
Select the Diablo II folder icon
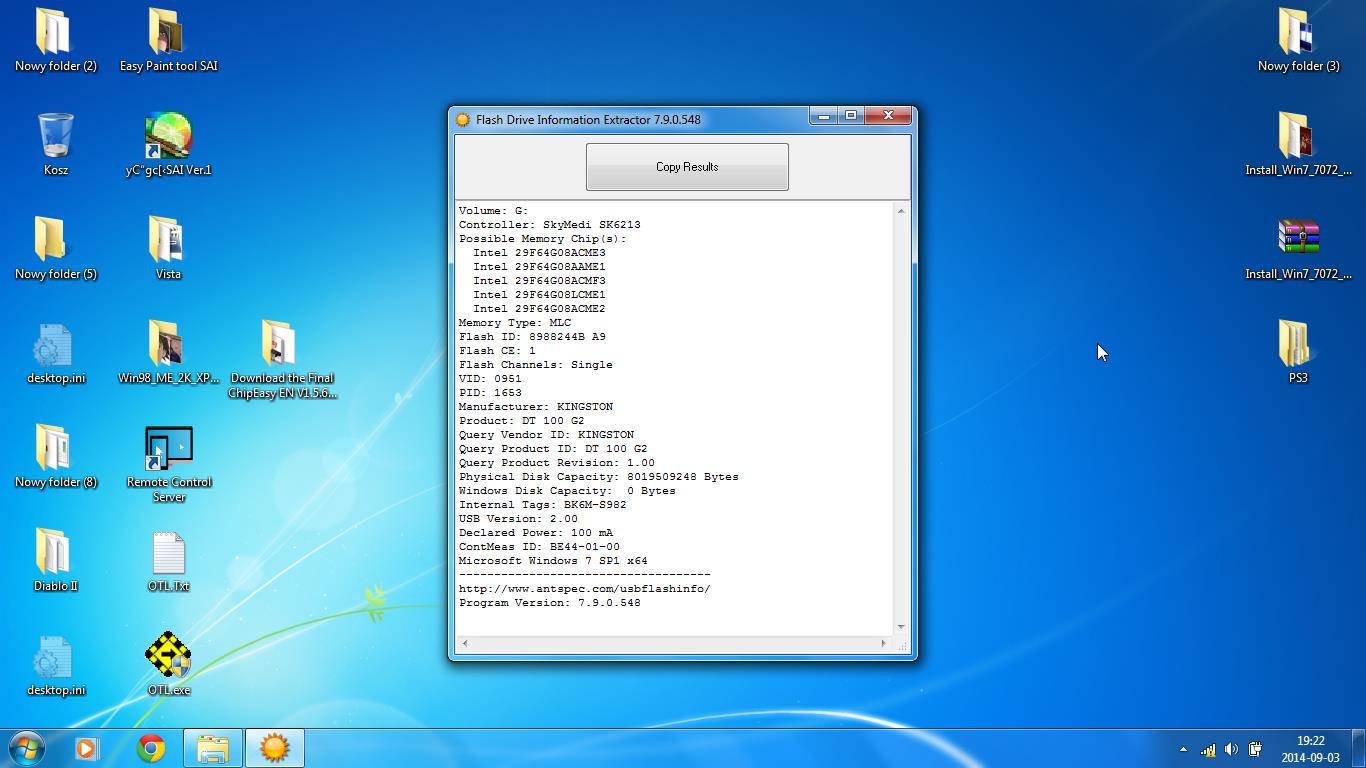55,560
